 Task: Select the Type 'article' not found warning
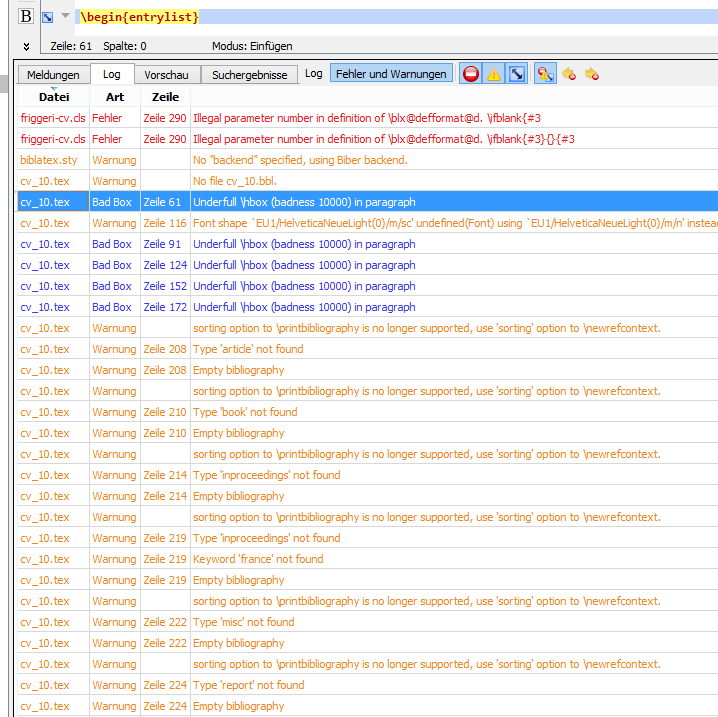(x=368, y=349)
